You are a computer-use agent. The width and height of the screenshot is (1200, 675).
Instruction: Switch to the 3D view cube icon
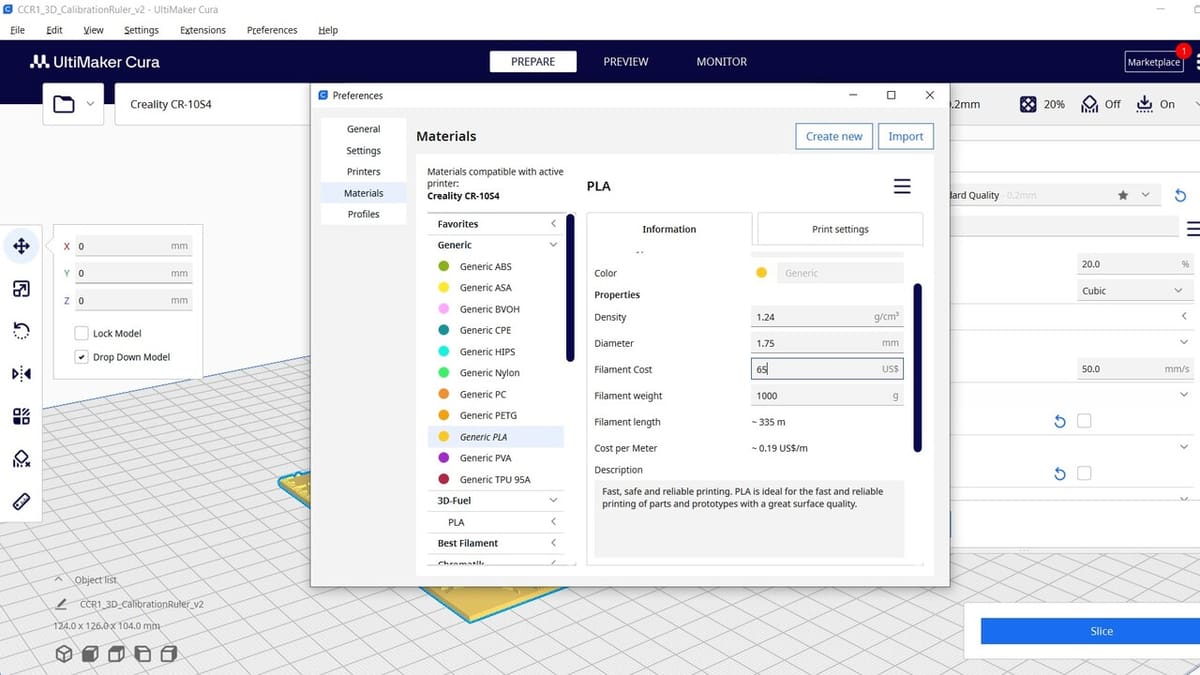[x=64, y=654]
